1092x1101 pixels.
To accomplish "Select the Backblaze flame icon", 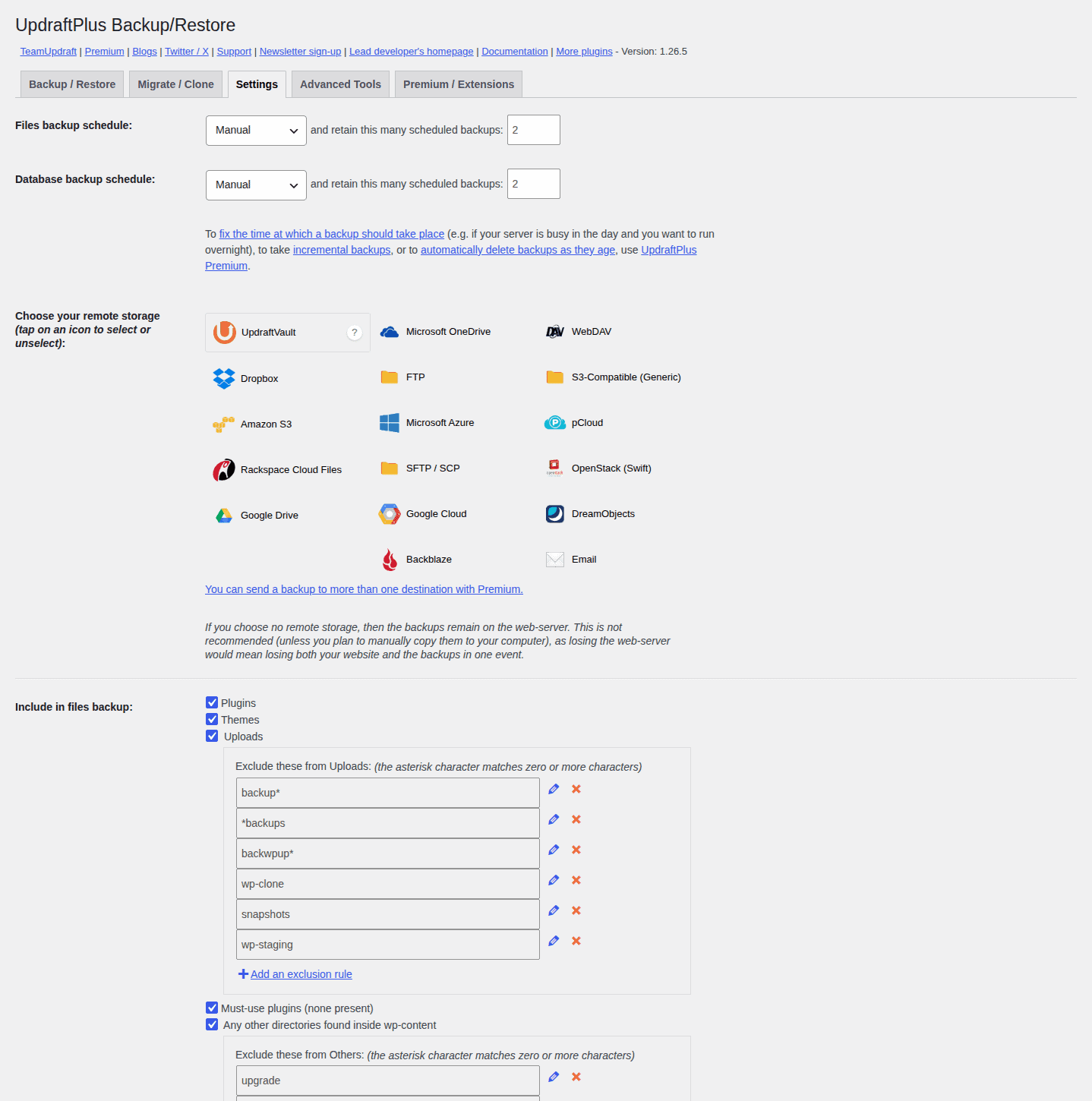I will 390,560.
